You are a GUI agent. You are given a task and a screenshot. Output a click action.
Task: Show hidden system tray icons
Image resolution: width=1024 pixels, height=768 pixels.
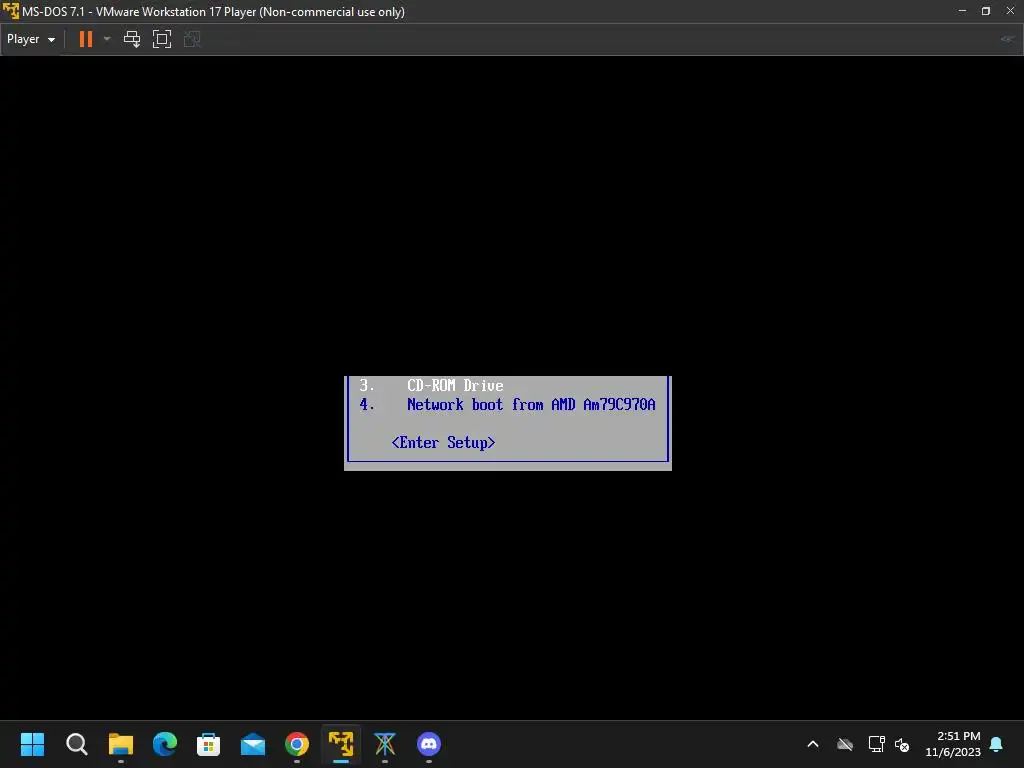[813, 744]
